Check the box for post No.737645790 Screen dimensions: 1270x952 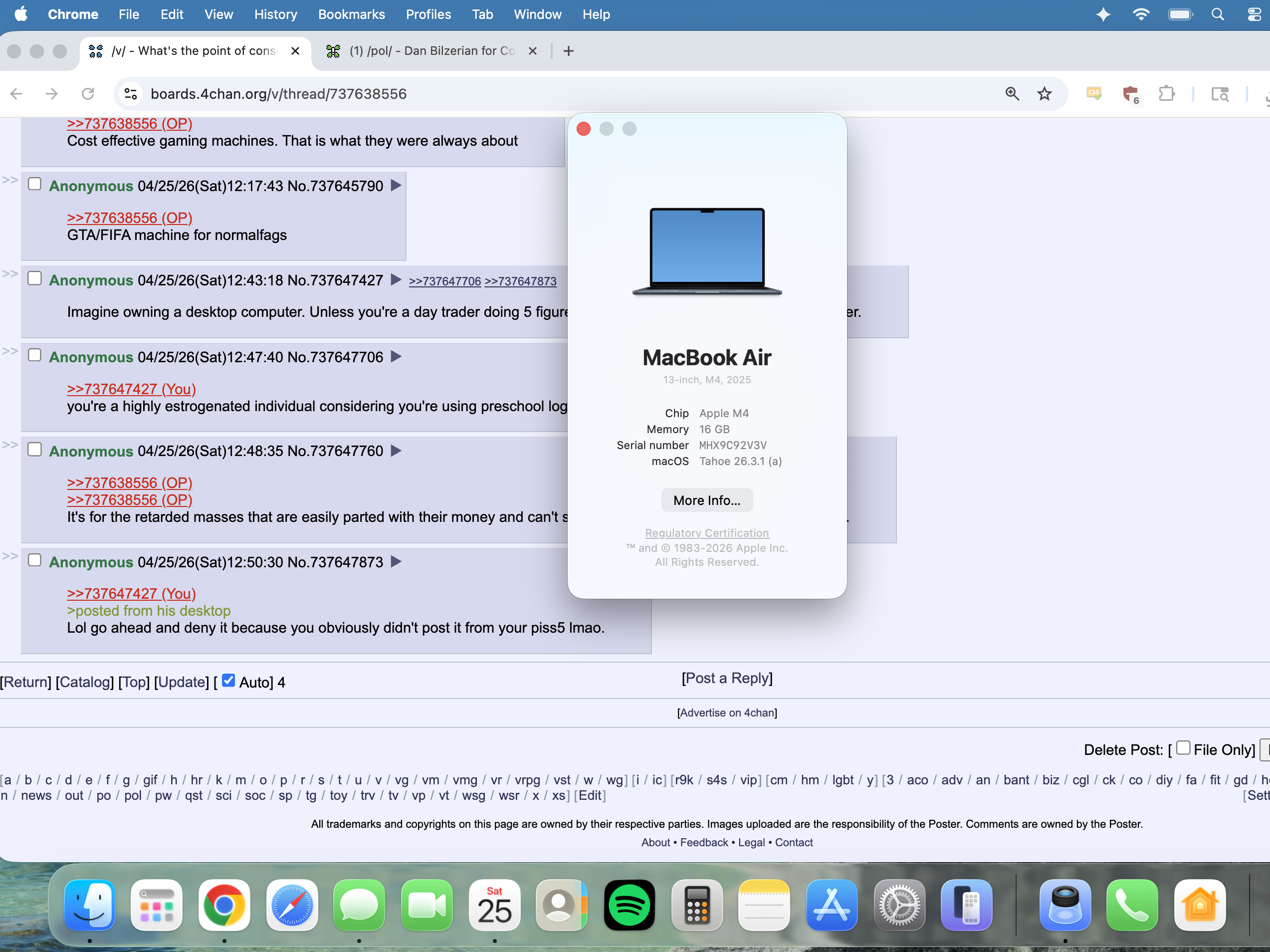[34, 184]
